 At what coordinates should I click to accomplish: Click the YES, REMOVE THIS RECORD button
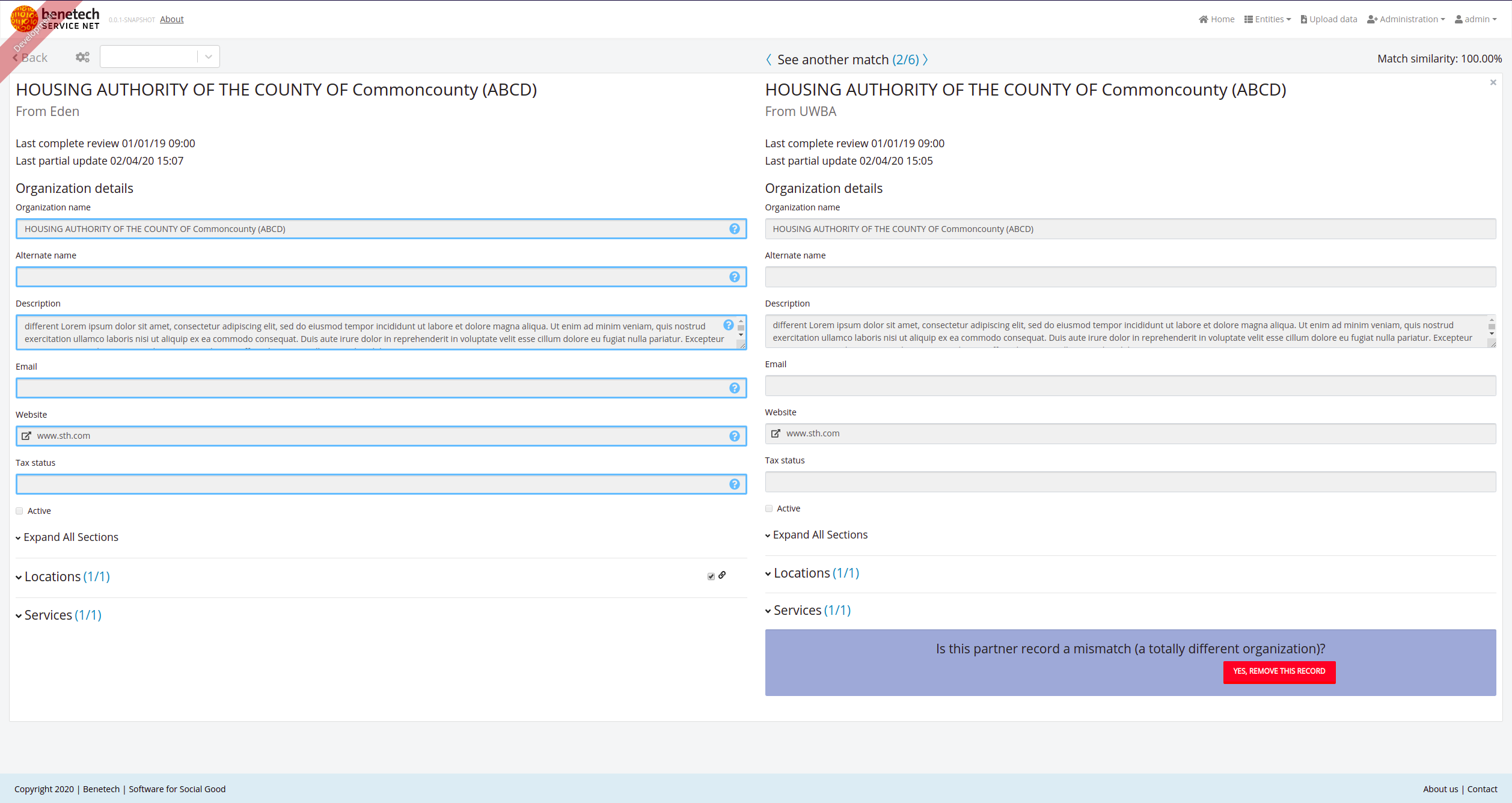click(x=1279, y=671)
